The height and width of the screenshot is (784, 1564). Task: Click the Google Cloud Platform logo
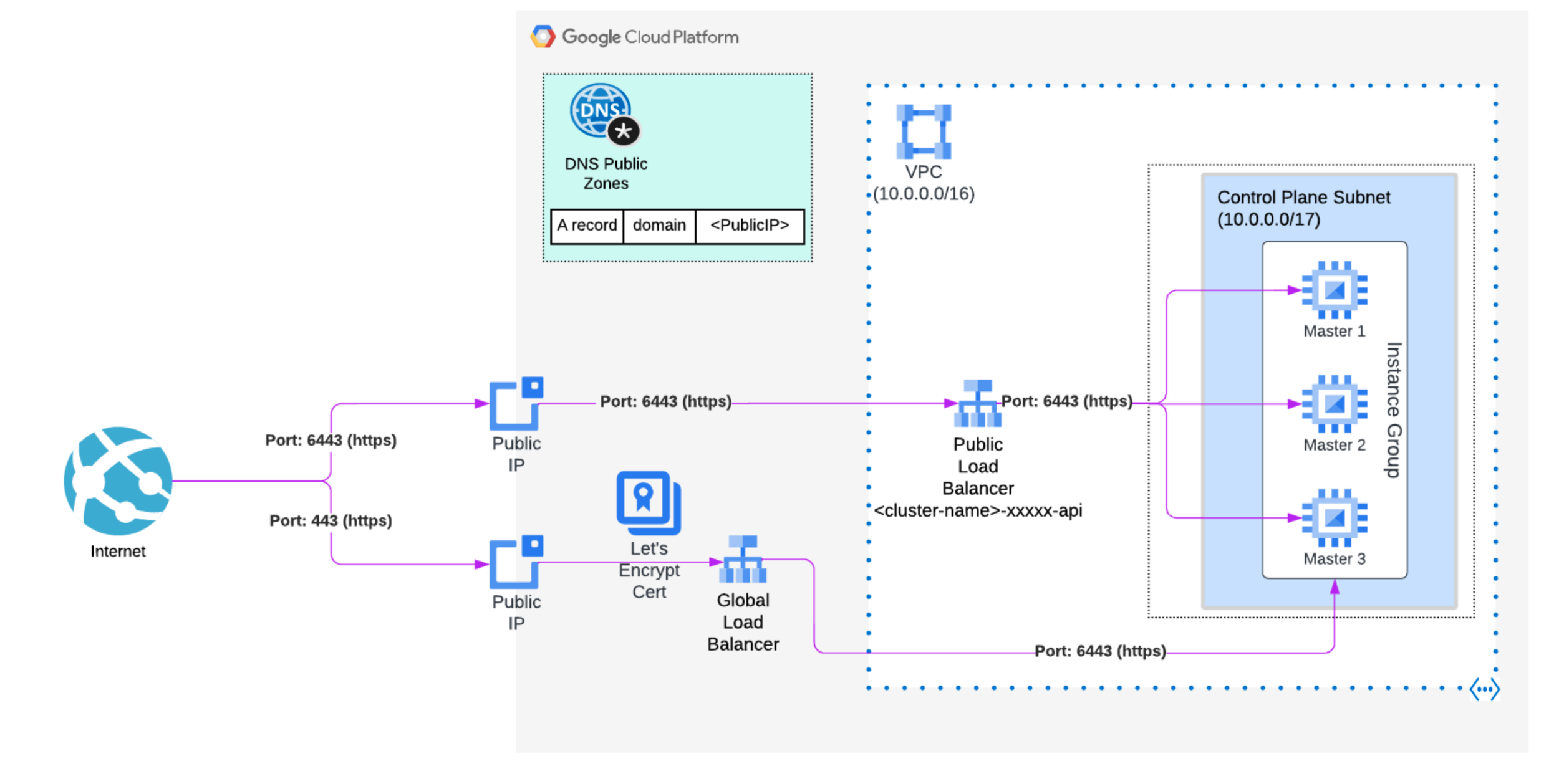[x=543, y=37]
